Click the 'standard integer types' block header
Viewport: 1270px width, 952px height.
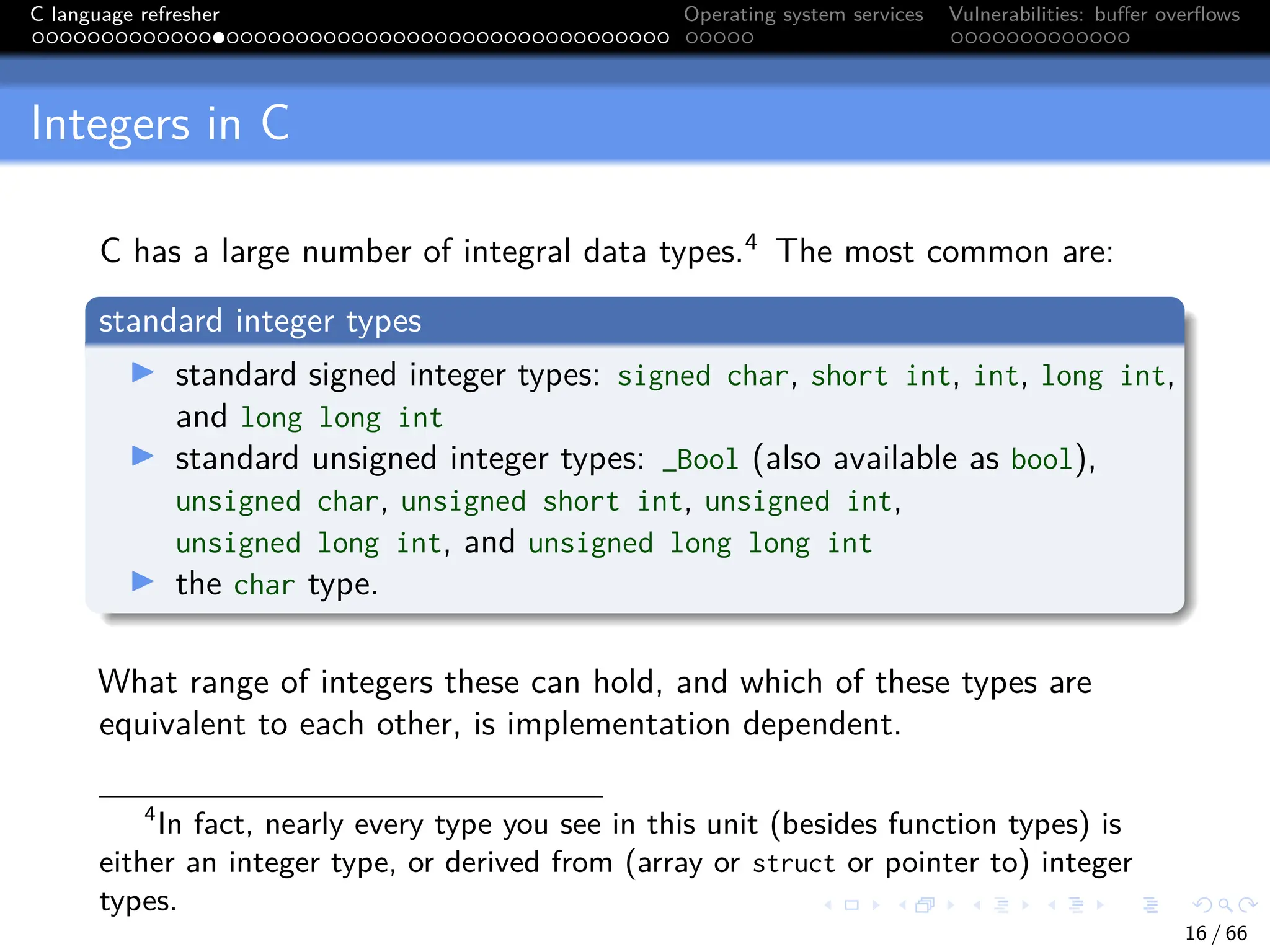tap(634, 321)
